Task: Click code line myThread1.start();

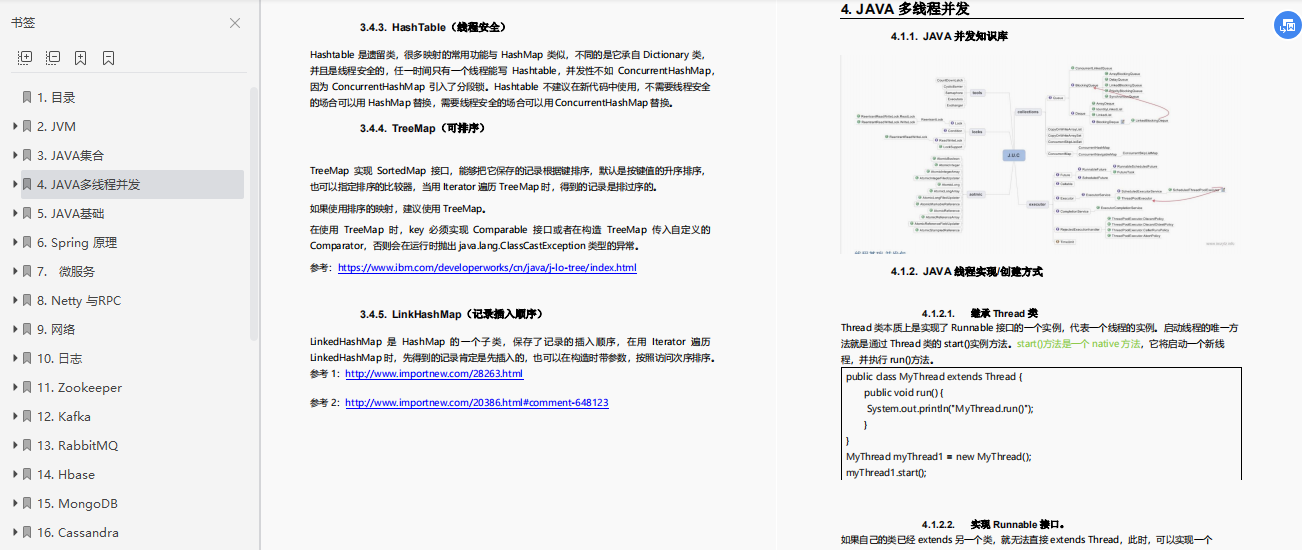Action: [x=886, y=472]
